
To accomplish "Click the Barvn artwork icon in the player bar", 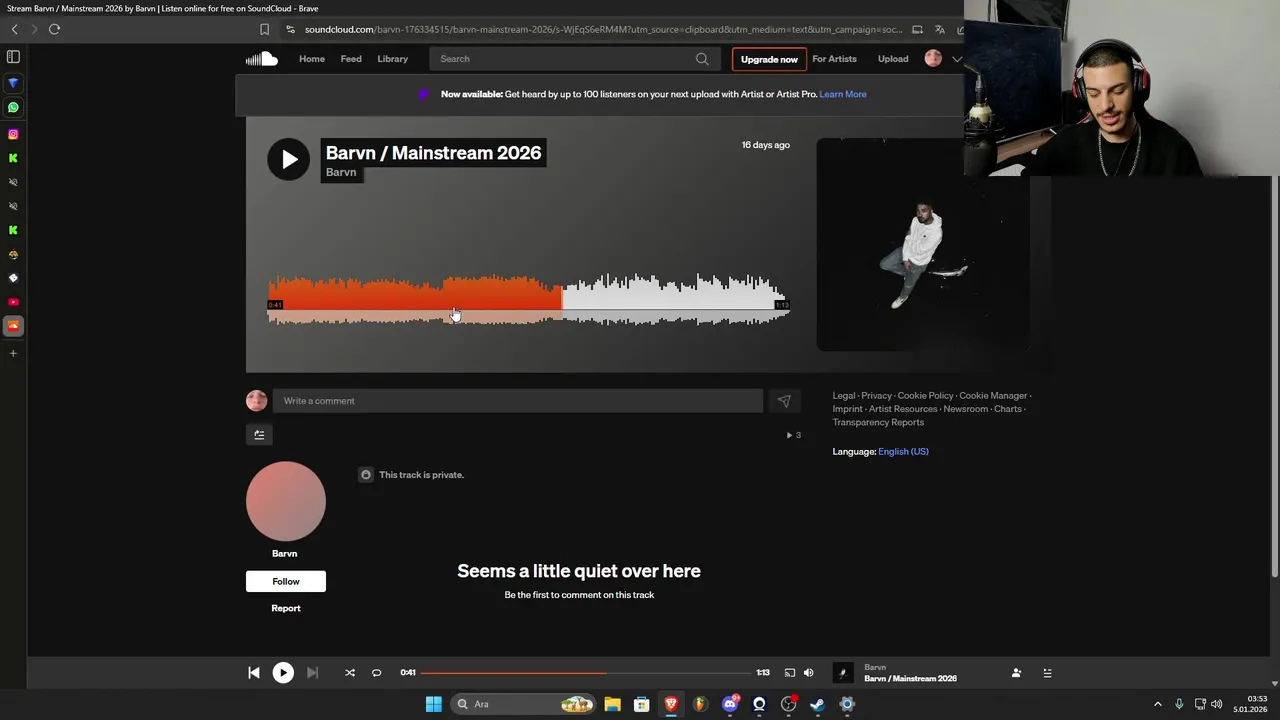I will click(843, 673).
